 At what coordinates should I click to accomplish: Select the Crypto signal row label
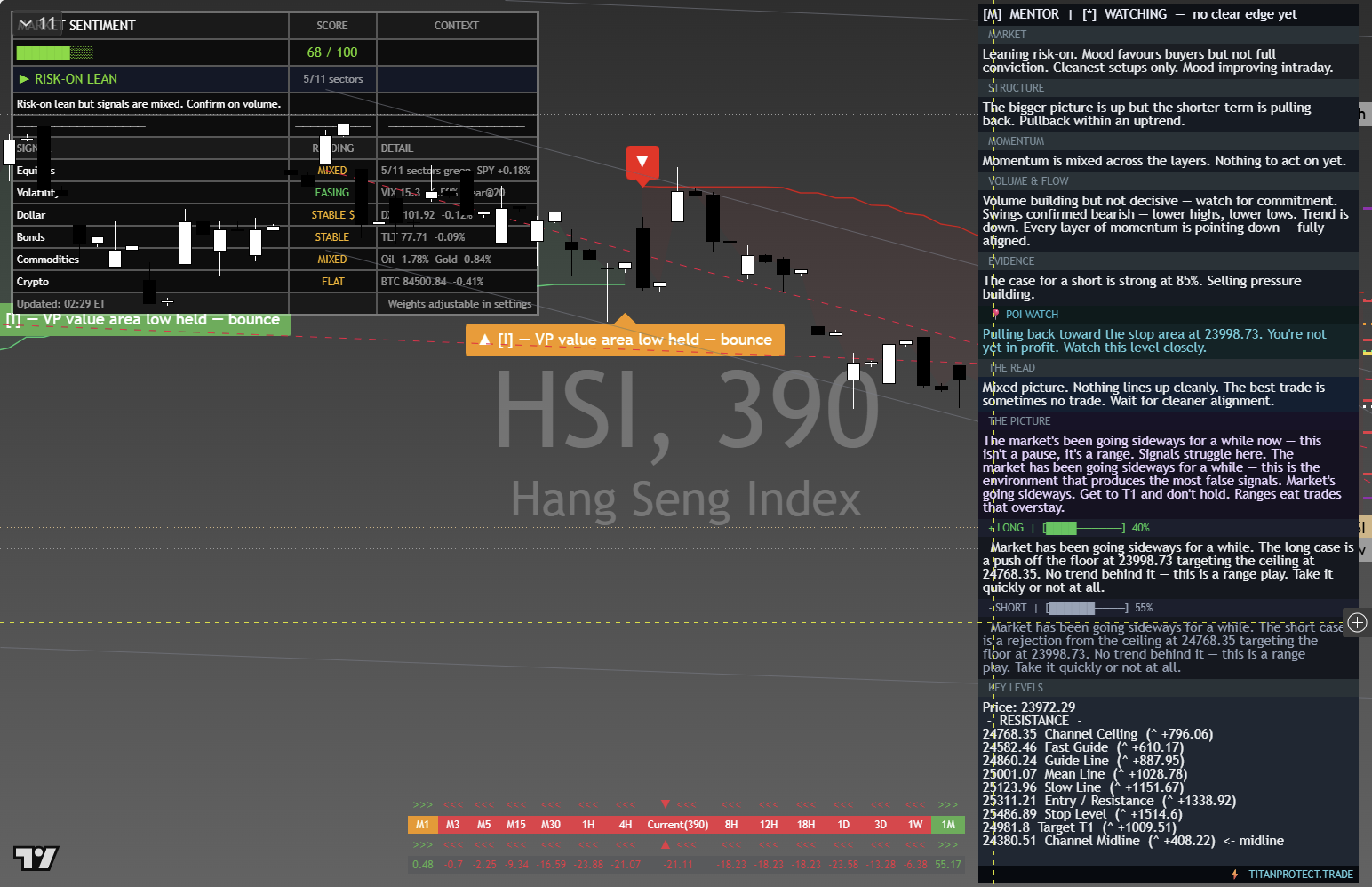[x=33, y=282]
